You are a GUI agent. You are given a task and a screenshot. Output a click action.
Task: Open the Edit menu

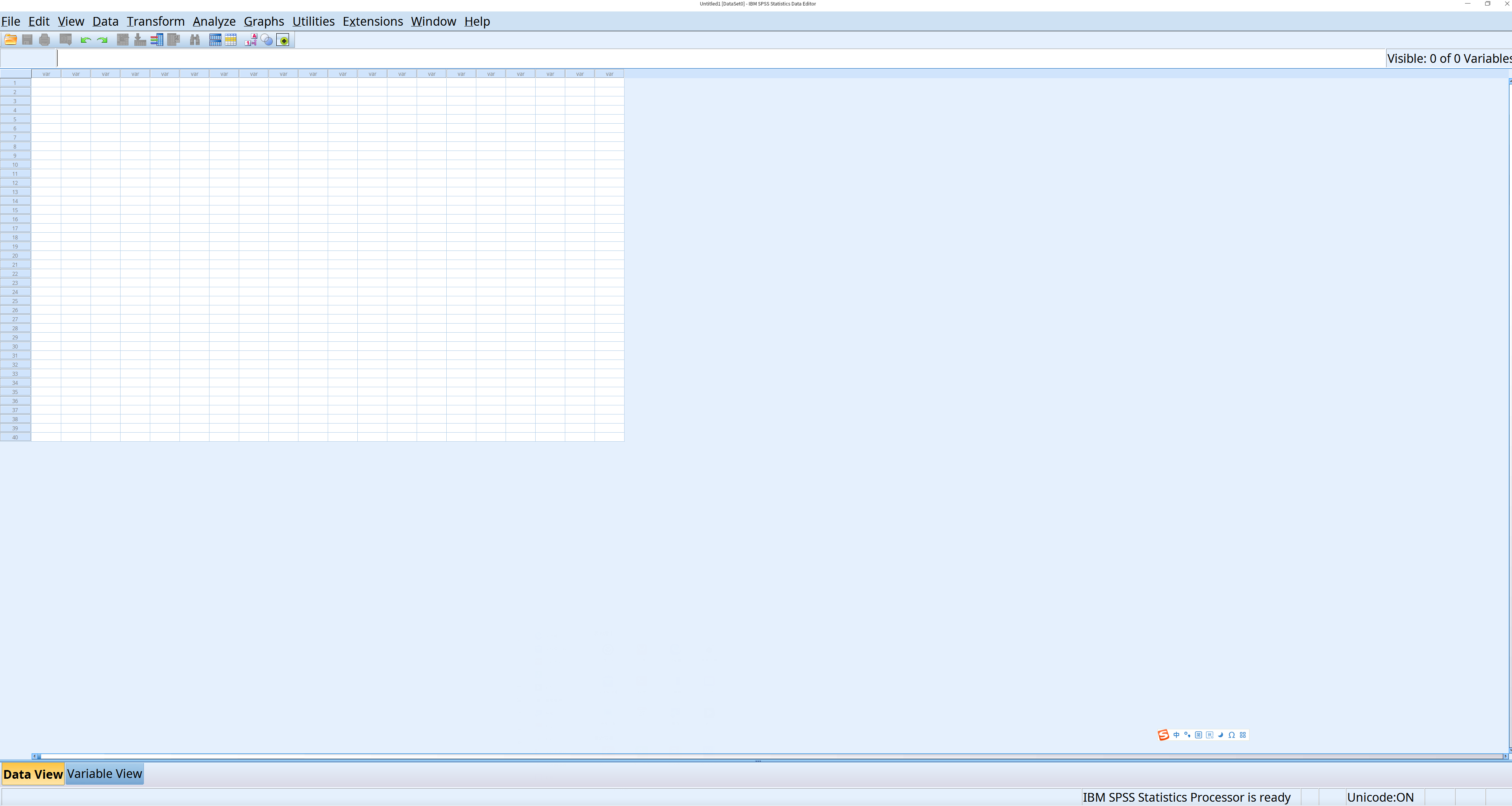39,21
